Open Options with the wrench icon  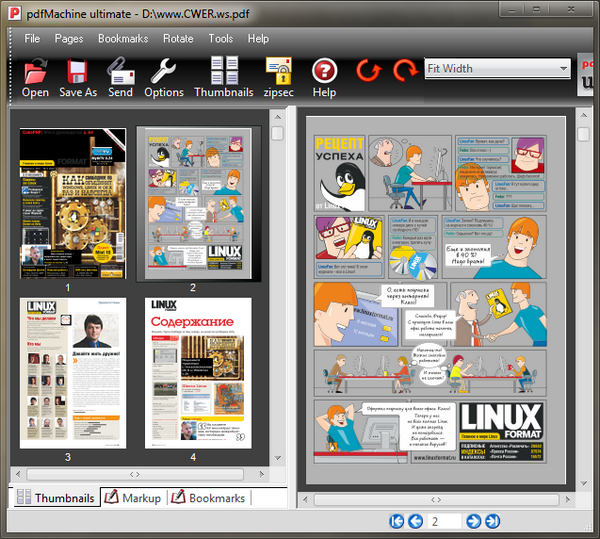(163, 72)
